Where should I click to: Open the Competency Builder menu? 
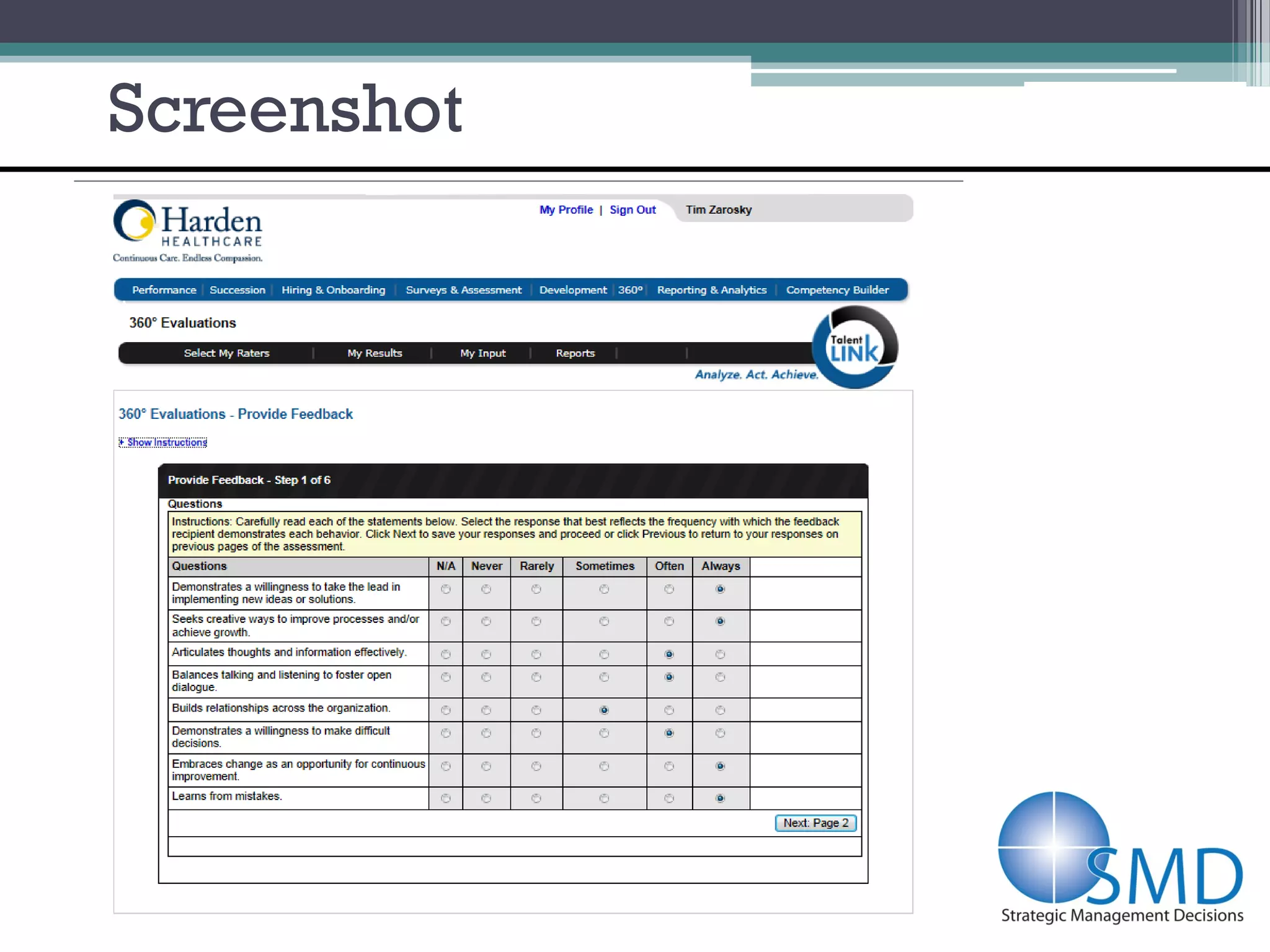click(x=837, y=290)
